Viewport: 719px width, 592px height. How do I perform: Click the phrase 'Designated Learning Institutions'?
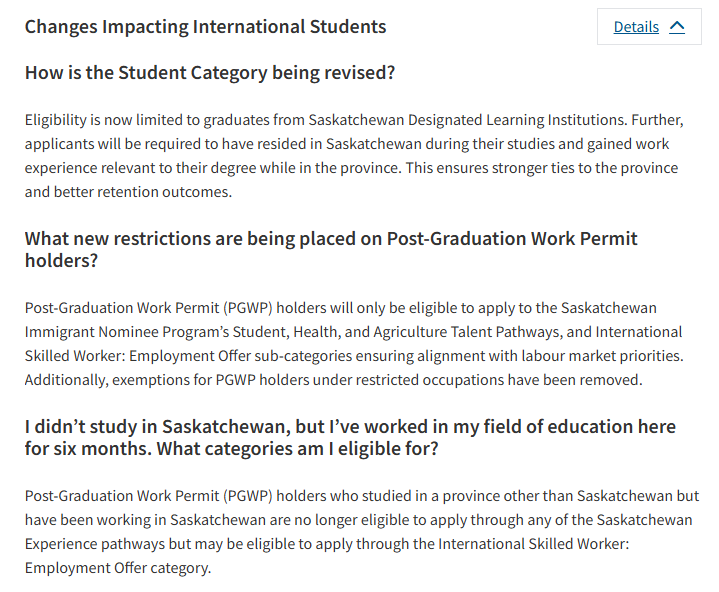pyautogui.click(x=517, y=120)
